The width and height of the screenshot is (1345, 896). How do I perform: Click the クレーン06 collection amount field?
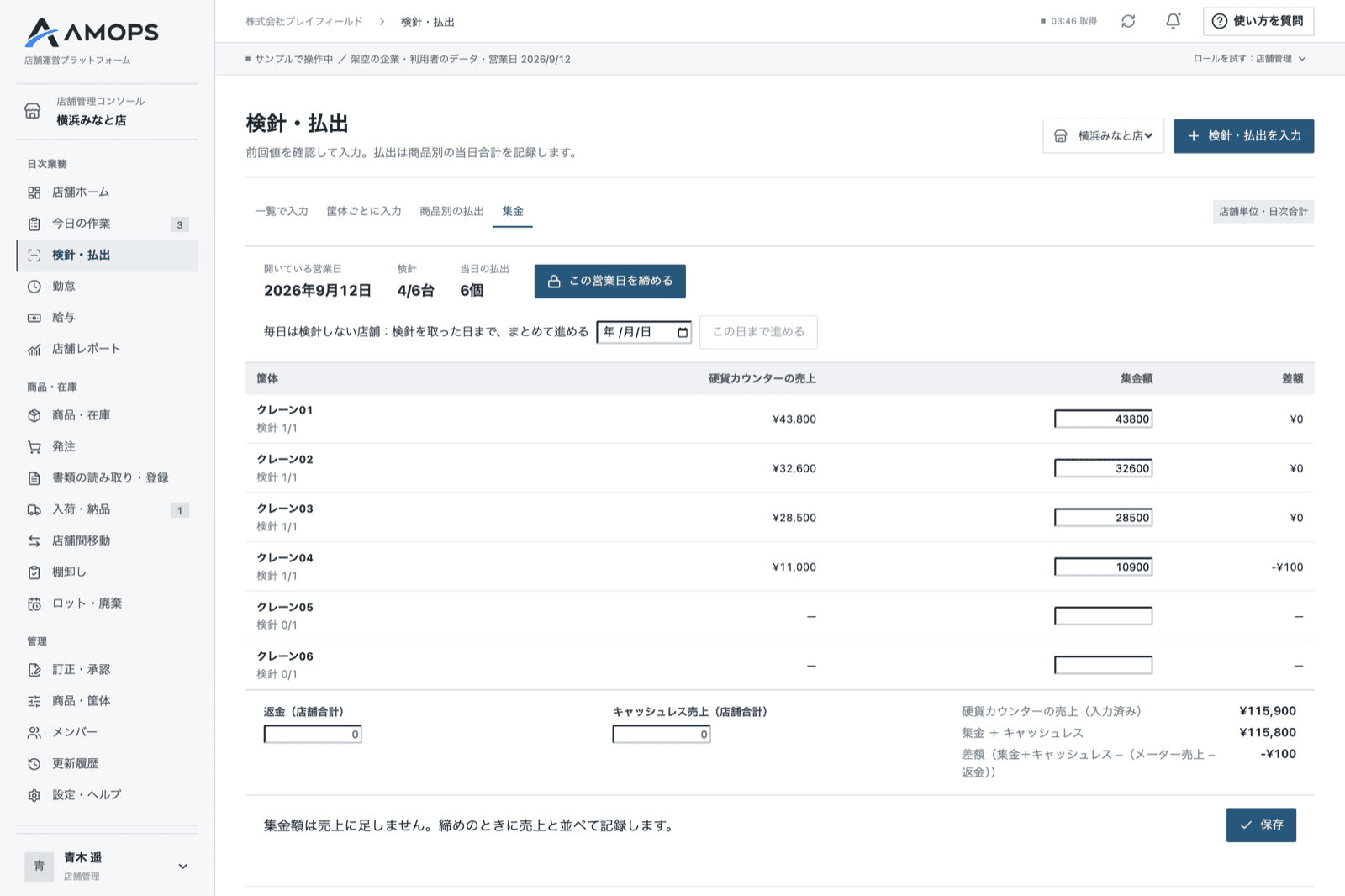pyautogui.click(x=1103, y=666)
